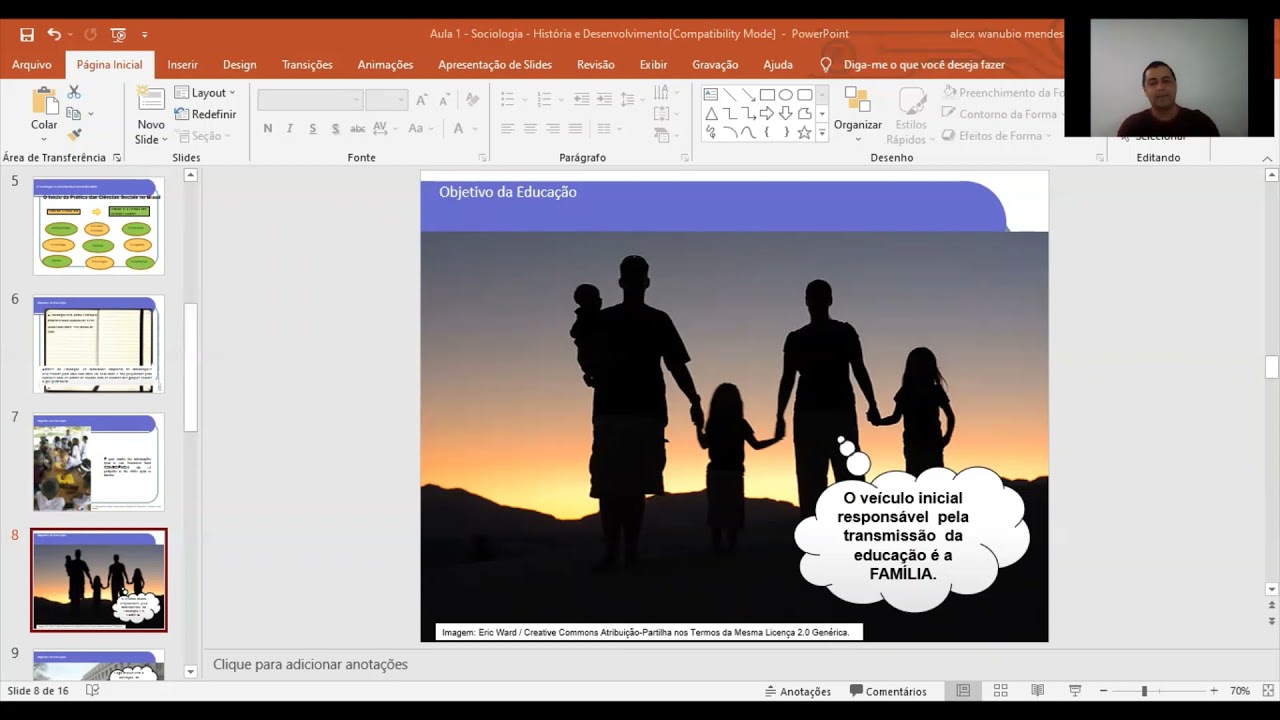The width and height of the screenshot is (1280, 720).
Task: Select the five-point star shape
Action: click(x=804, y=132)
